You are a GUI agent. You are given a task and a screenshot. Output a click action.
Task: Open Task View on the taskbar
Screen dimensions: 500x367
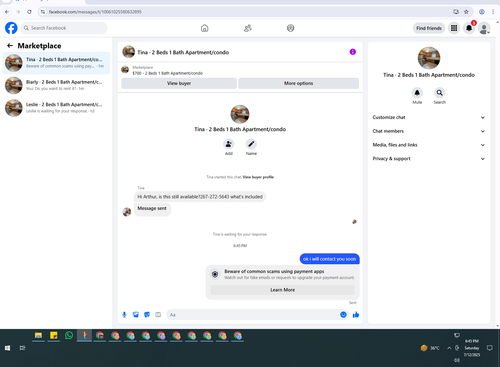point(22,348)
